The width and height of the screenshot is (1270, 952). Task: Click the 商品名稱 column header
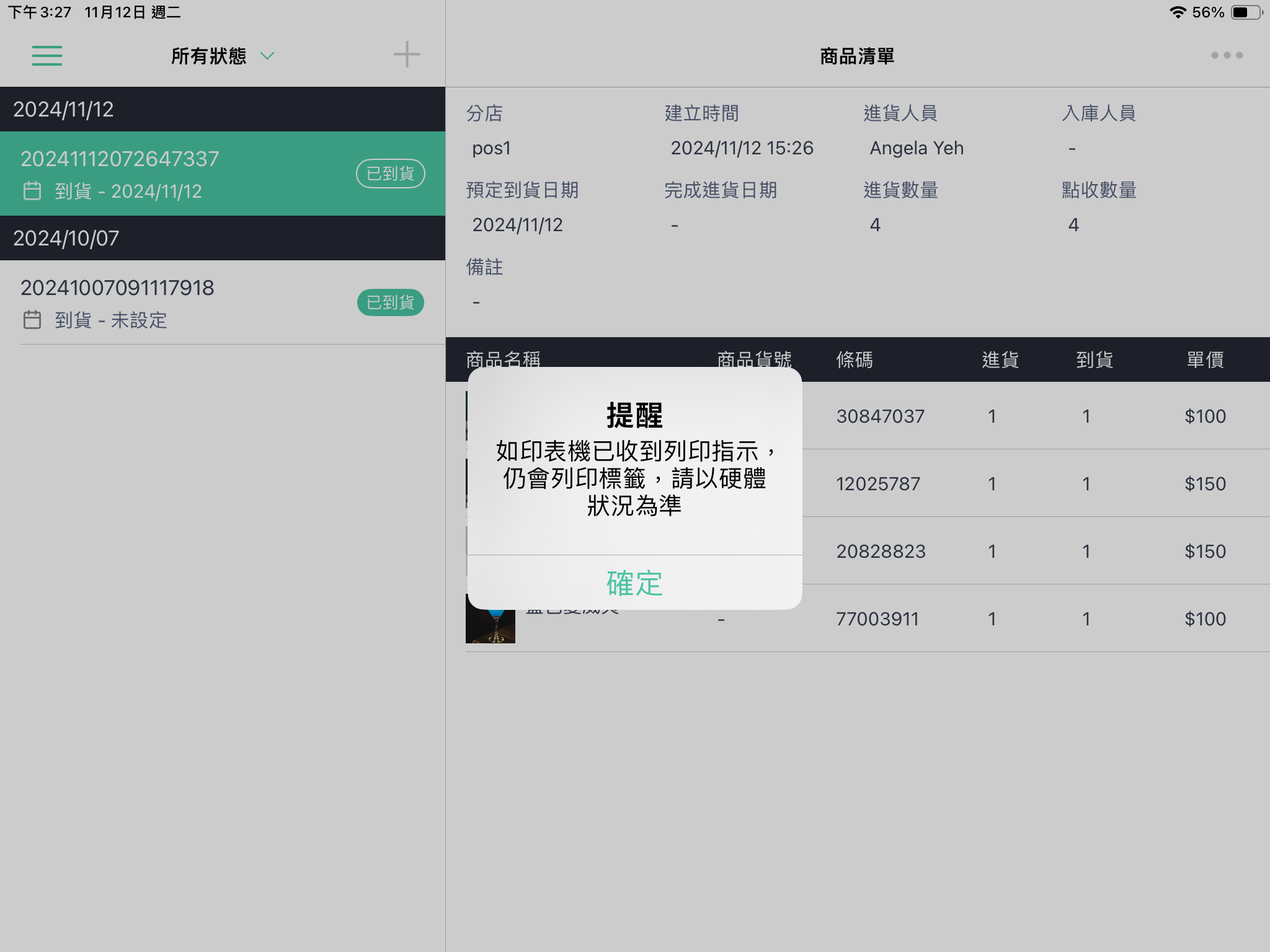click(x=504, y=359)
